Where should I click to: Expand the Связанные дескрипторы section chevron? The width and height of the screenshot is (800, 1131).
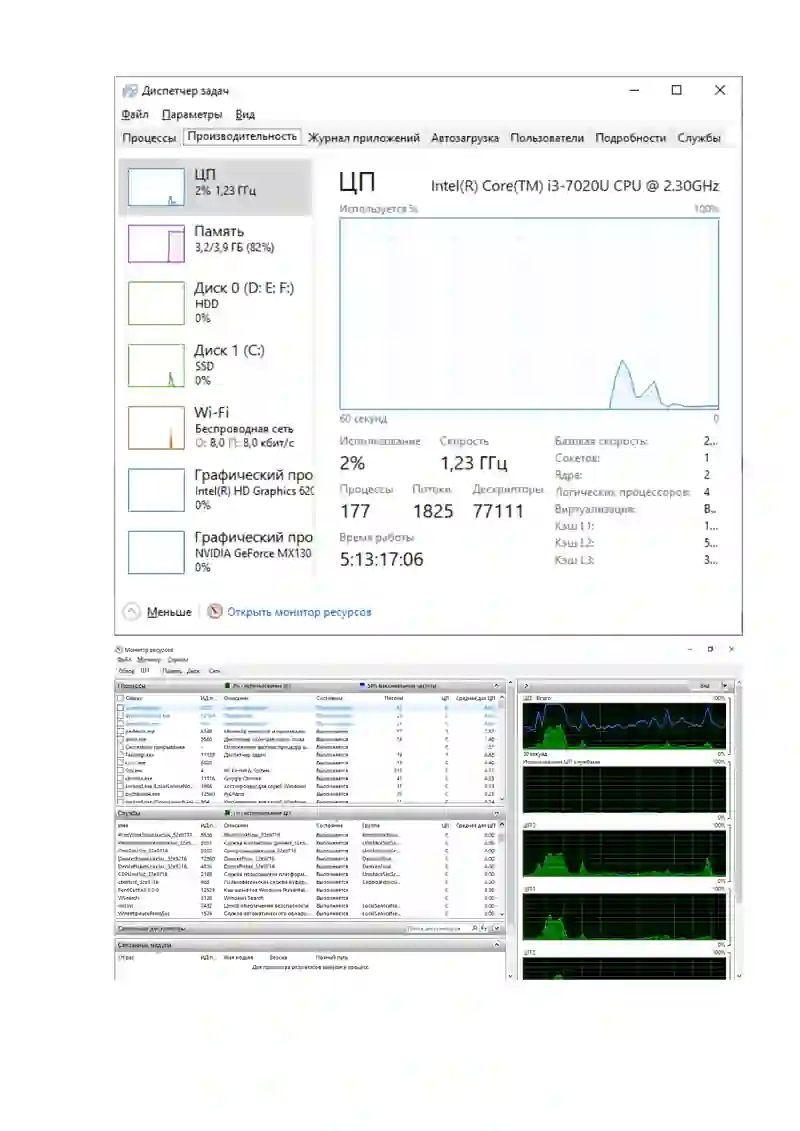click(496, 928)
